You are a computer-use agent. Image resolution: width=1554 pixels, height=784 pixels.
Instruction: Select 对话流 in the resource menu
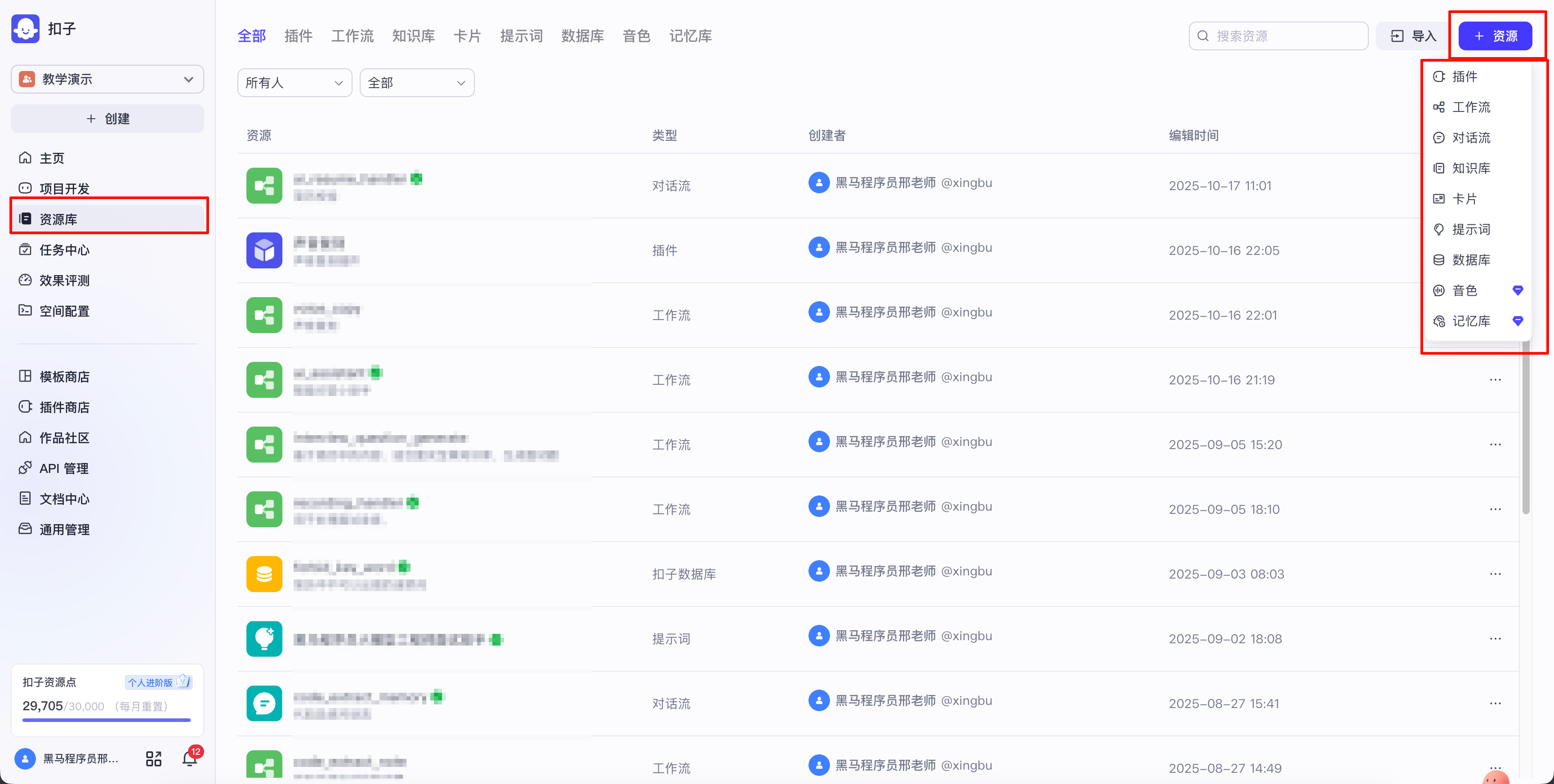coord(1470,138)
